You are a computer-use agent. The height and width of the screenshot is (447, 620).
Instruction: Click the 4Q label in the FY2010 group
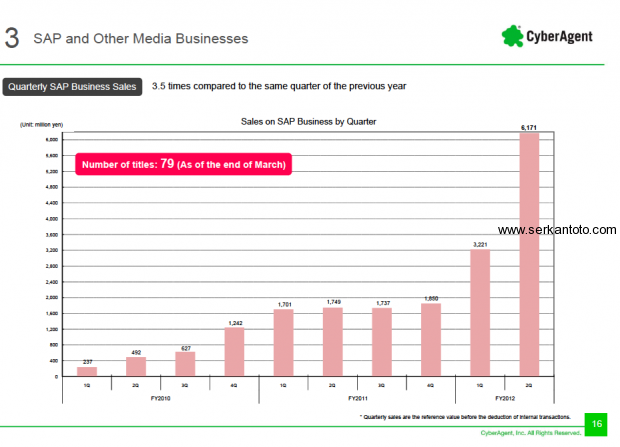coord(234,385)
